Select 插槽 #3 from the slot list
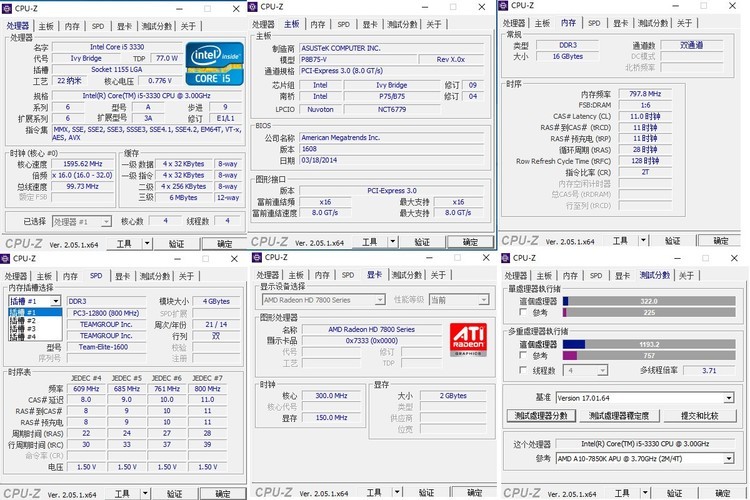 35,329
